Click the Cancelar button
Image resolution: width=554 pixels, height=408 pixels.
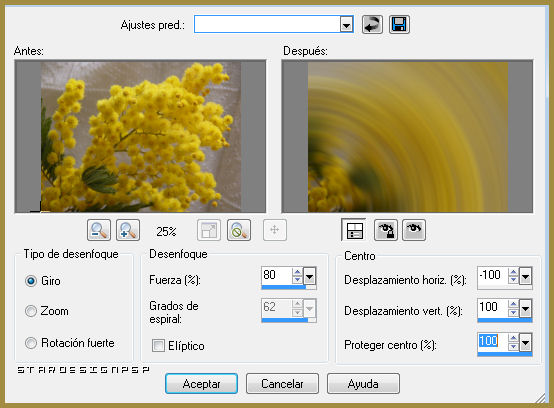(x=282, y=384)
